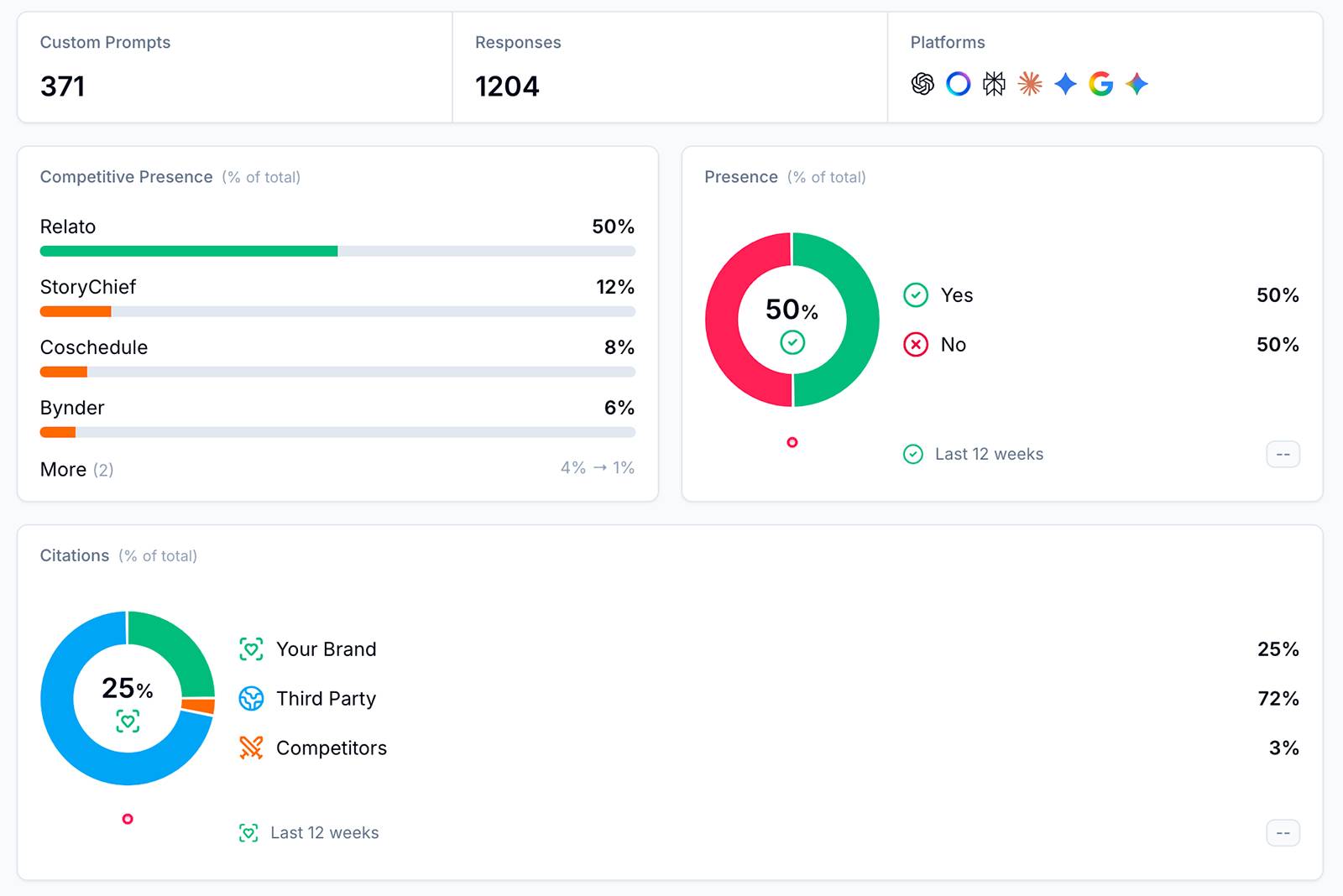Viewport: 1343px width, 896px height.
Task: Toggle the Your Brand citations legend icon
Action: tap(251, 649)
